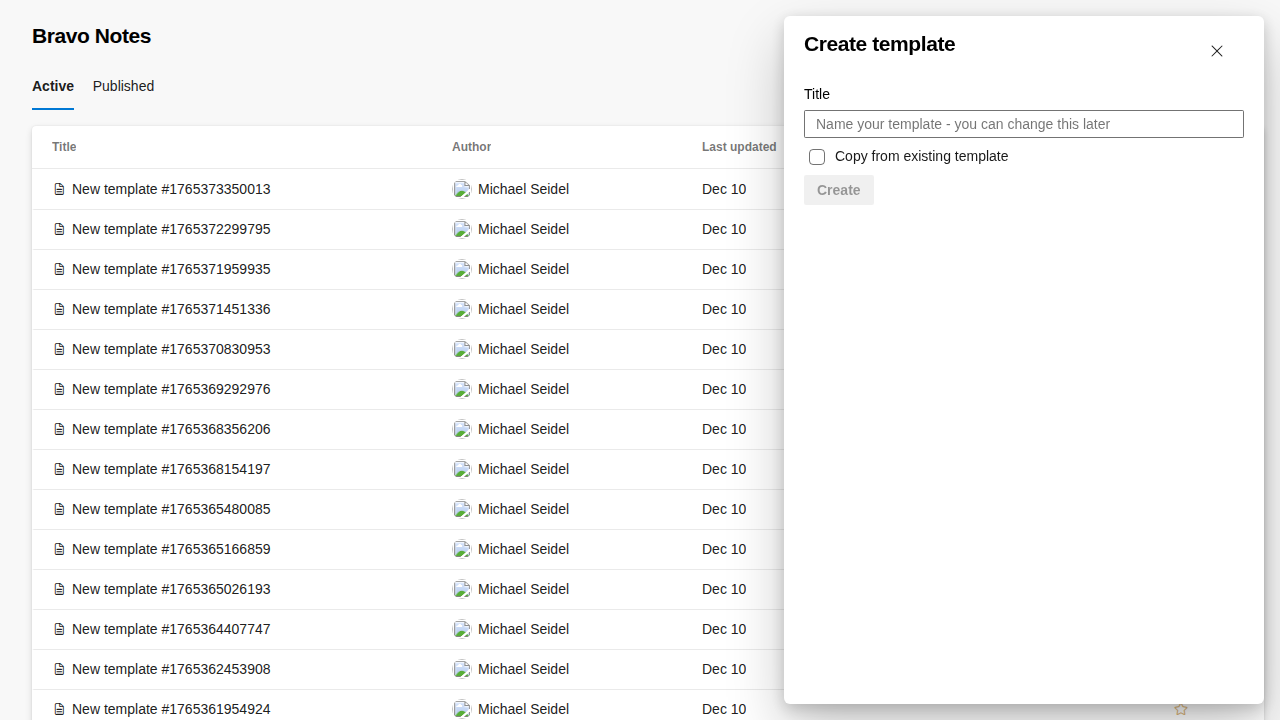Enable Copy from existing template checkbox
This screenshot has height=720, width=1280.
[817, 157]
